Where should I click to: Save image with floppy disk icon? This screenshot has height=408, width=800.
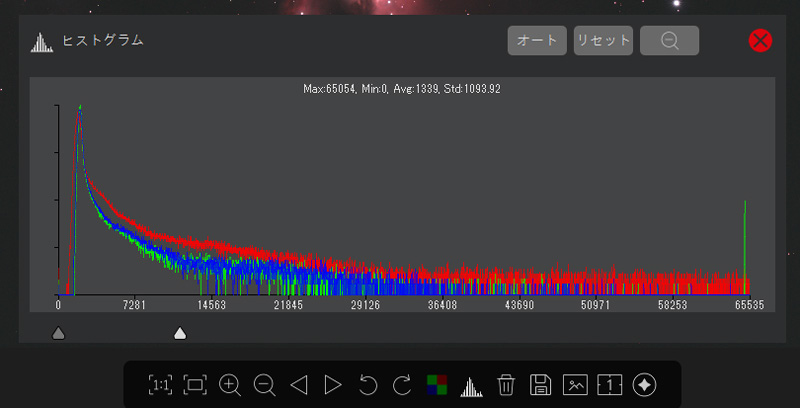(x=540, y=385)
